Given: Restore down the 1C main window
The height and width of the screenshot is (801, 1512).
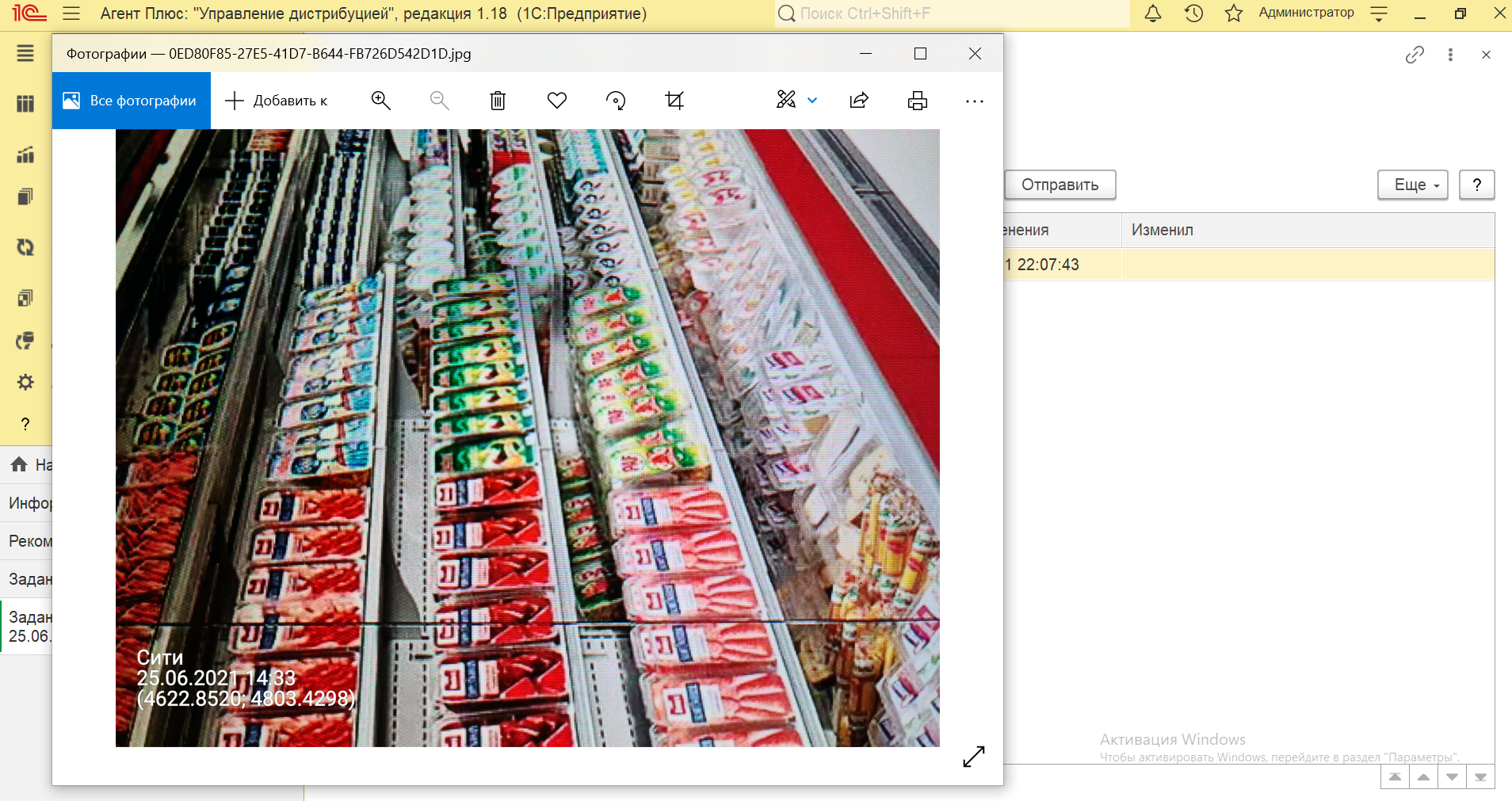Looking at the screenshot, I should [x=1460, y=13].
